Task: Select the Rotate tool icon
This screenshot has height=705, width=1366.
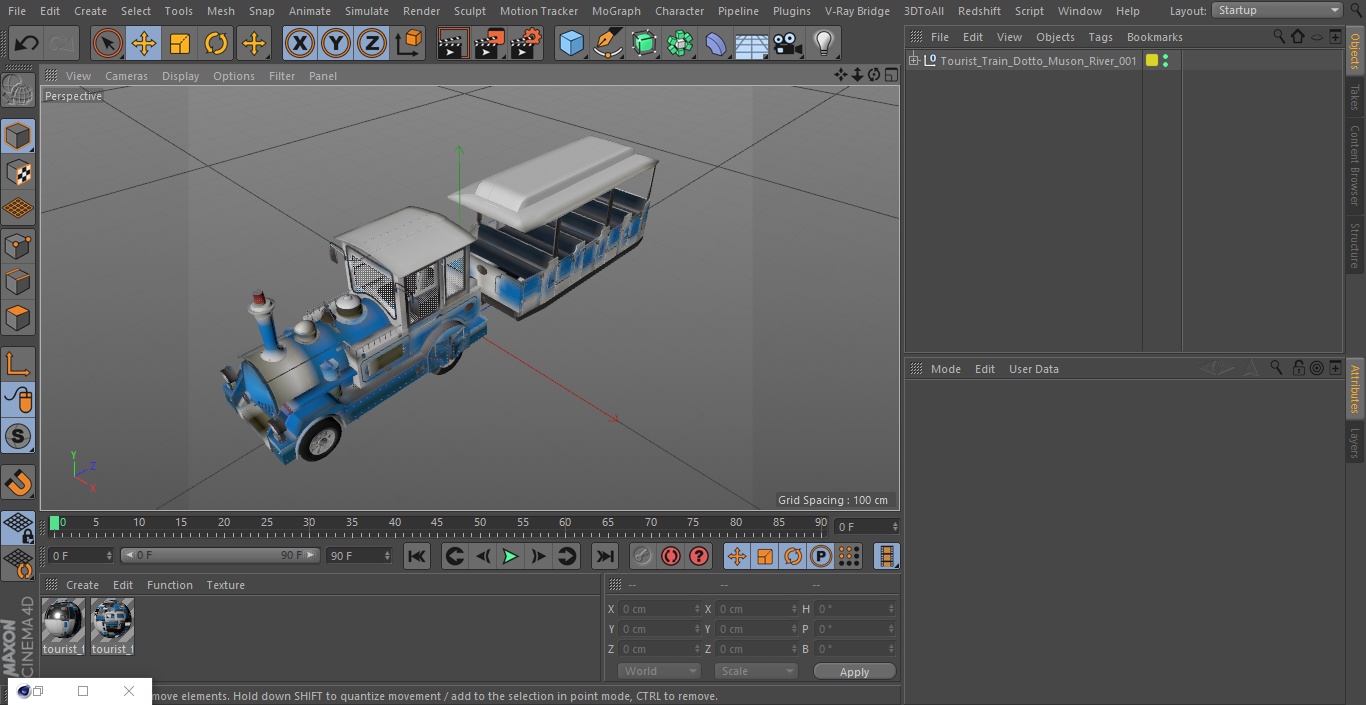Action: point(216,43)
